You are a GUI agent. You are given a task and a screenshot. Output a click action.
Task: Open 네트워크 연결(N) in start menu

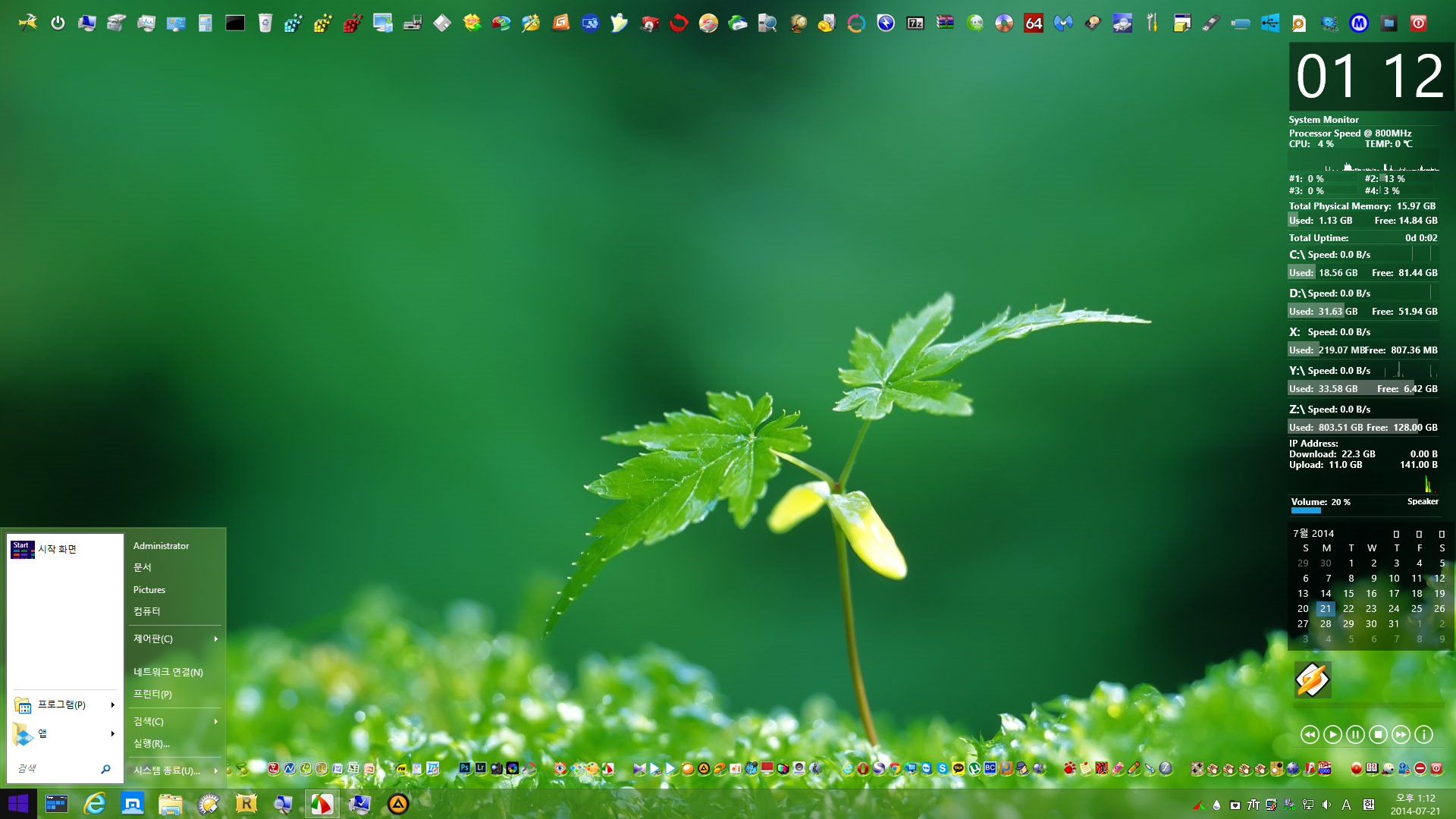[168, 672]
